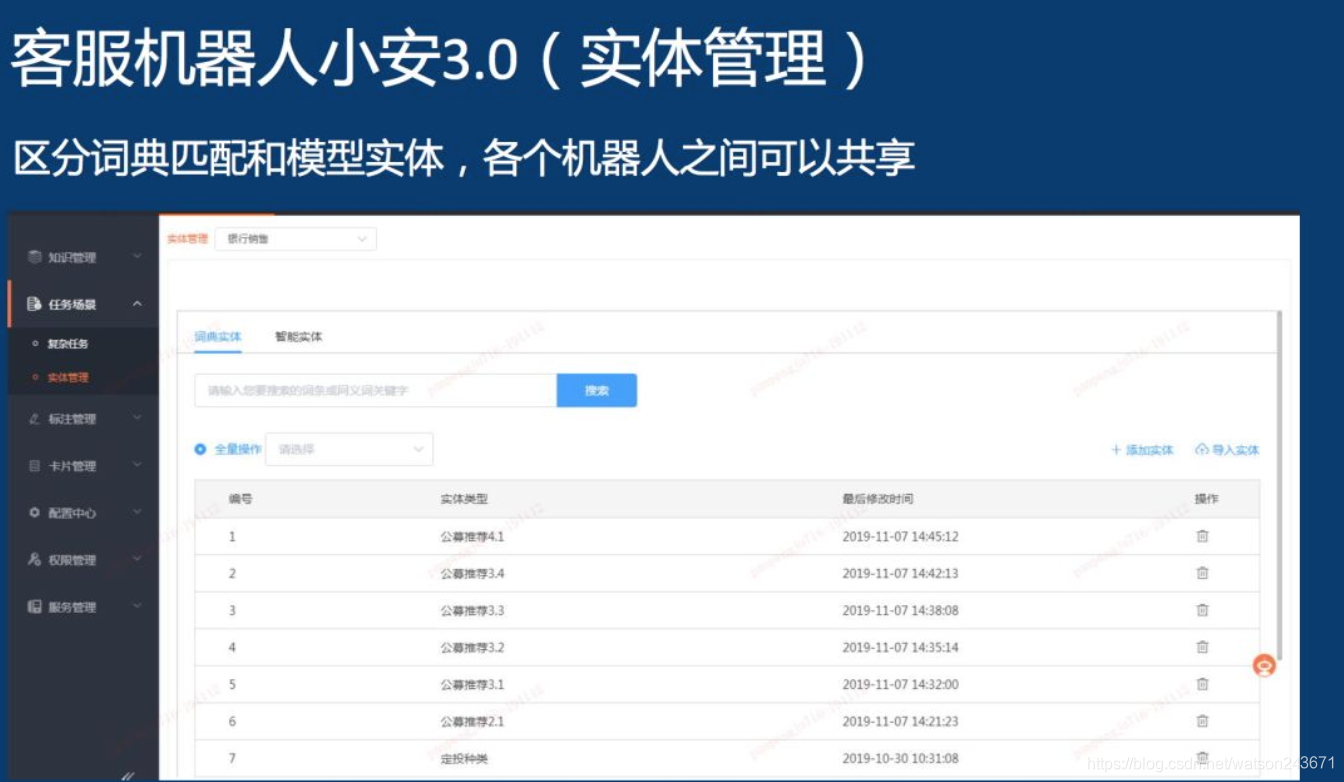The image size is (1344, 782).
Task: Collapse the 任务场景 menu chevron
Action: (x=137, y=304)
